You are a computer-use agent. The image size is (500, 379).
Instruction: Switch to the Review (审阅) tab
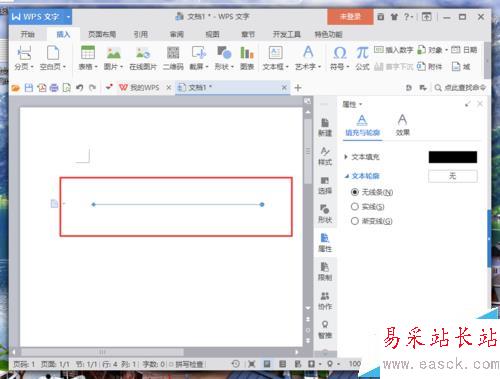click(x=177, y=34)
